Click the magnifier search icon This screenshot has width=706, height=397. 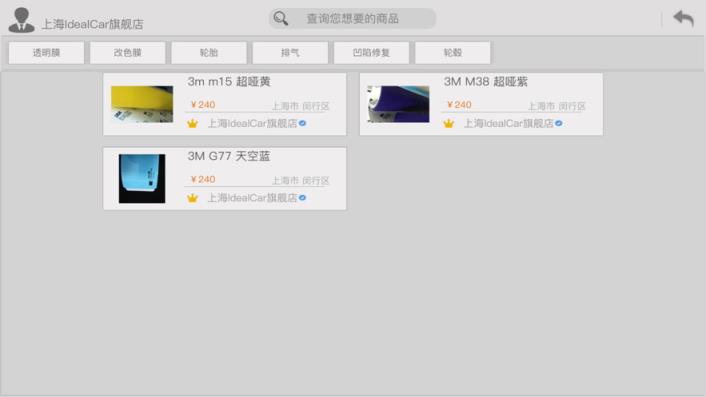click(x=281, y=18)
